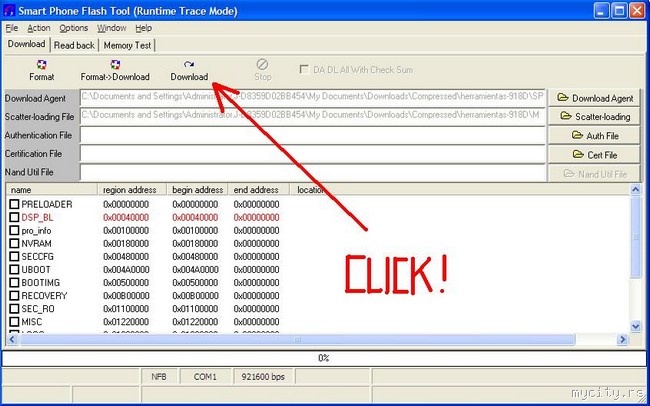Open the File menu
Image resolution: width=650 pixels, height=406 pixels.
click(12, 28)
